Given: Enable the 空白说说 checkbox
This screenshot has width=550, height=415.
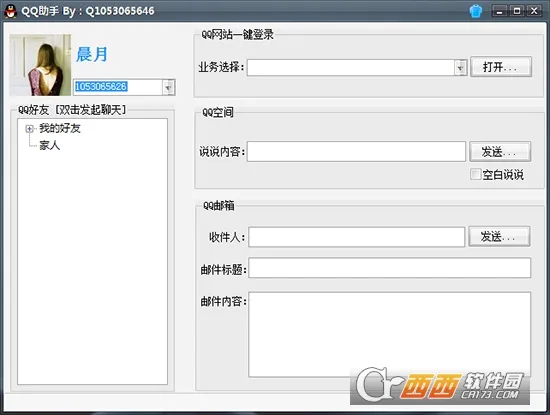Looking at the screenshot, I should coord(476,174).
